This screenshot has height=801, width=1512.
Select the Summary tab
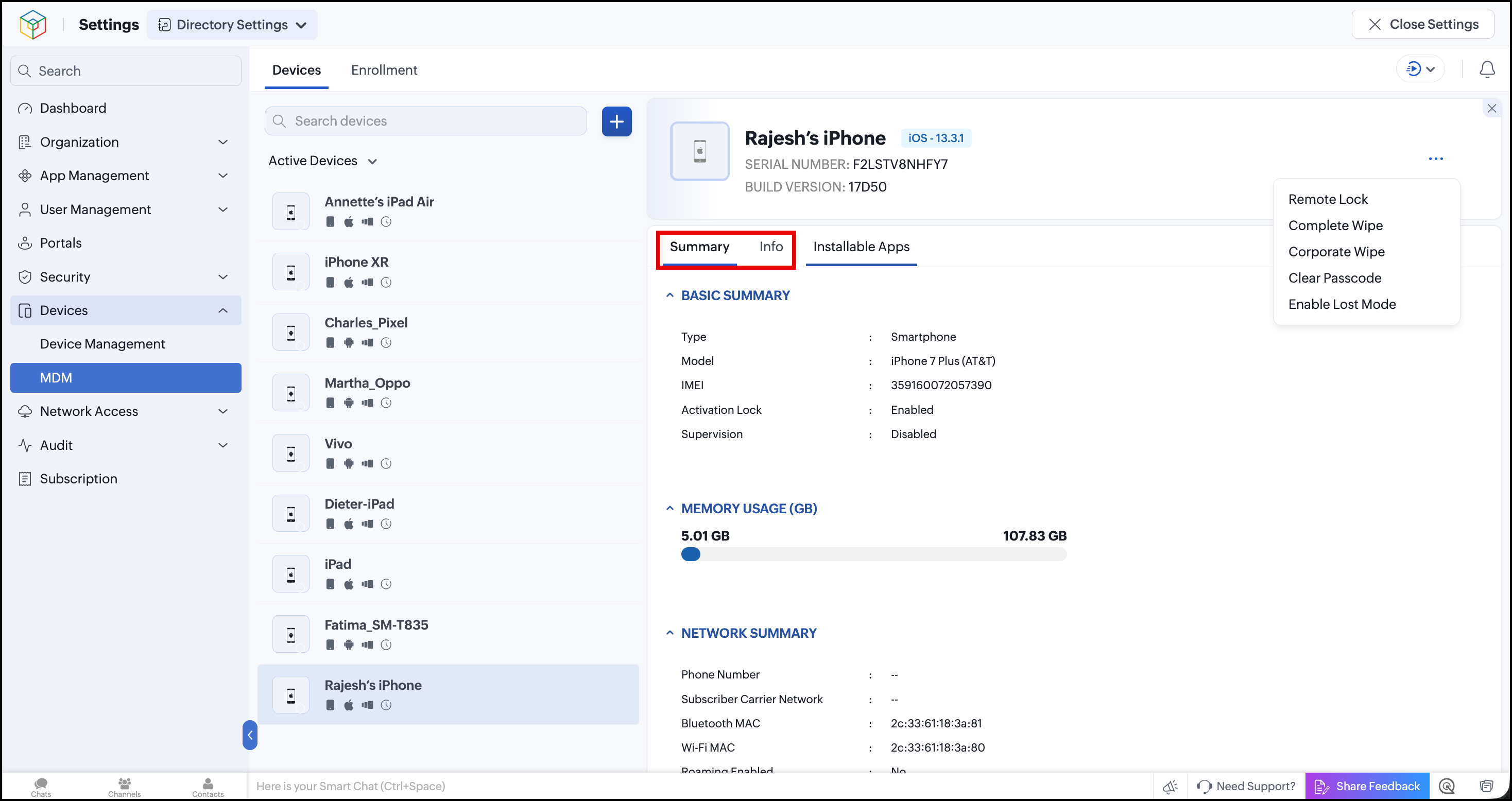click(699, 247)
